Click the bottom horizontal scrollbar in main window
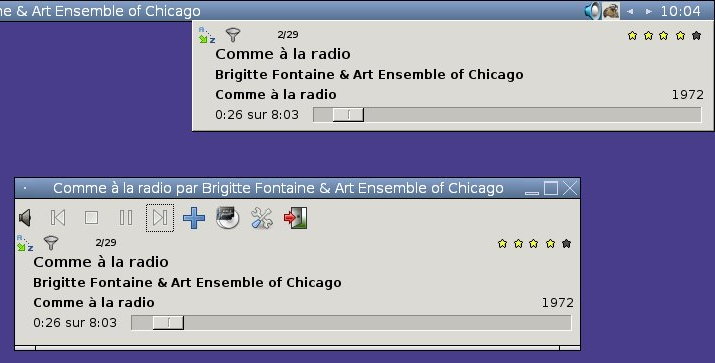 (x=297, y=348)
